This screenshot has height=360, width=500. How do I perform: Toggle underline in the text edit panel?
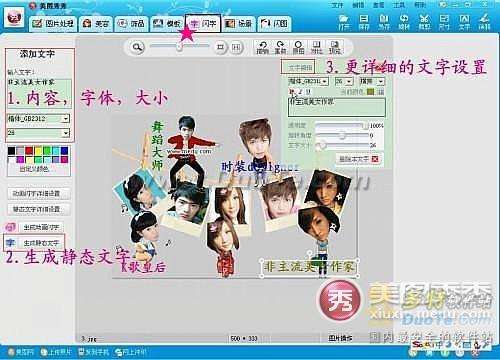[308, 91]
